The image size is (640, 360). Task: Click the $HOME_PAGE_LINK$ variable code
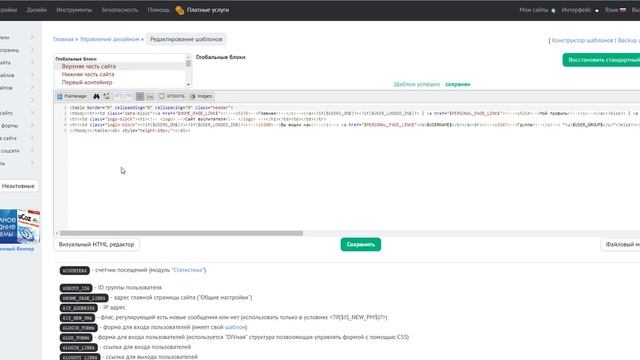coord(84,298)
